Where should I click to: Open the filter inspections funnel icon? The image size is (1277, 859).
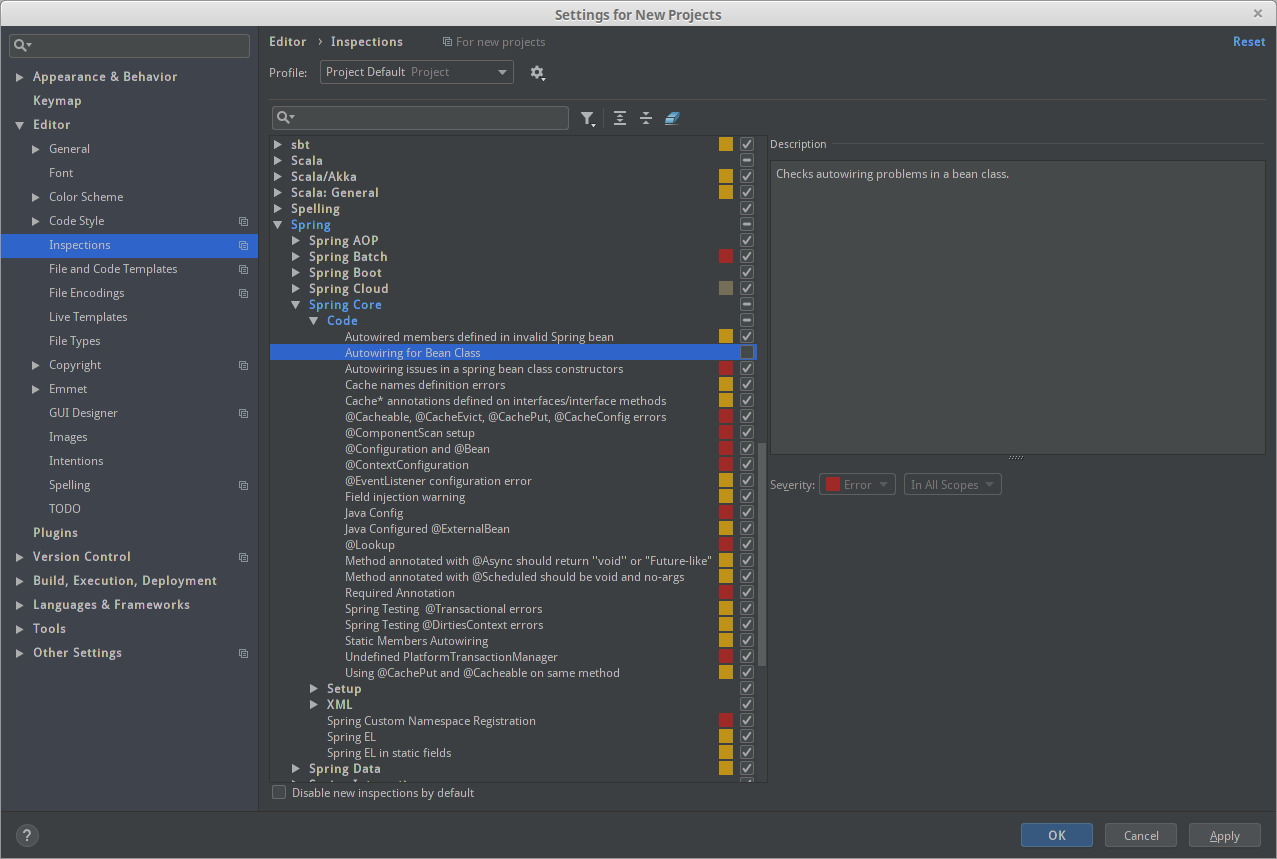pos(588,118)
